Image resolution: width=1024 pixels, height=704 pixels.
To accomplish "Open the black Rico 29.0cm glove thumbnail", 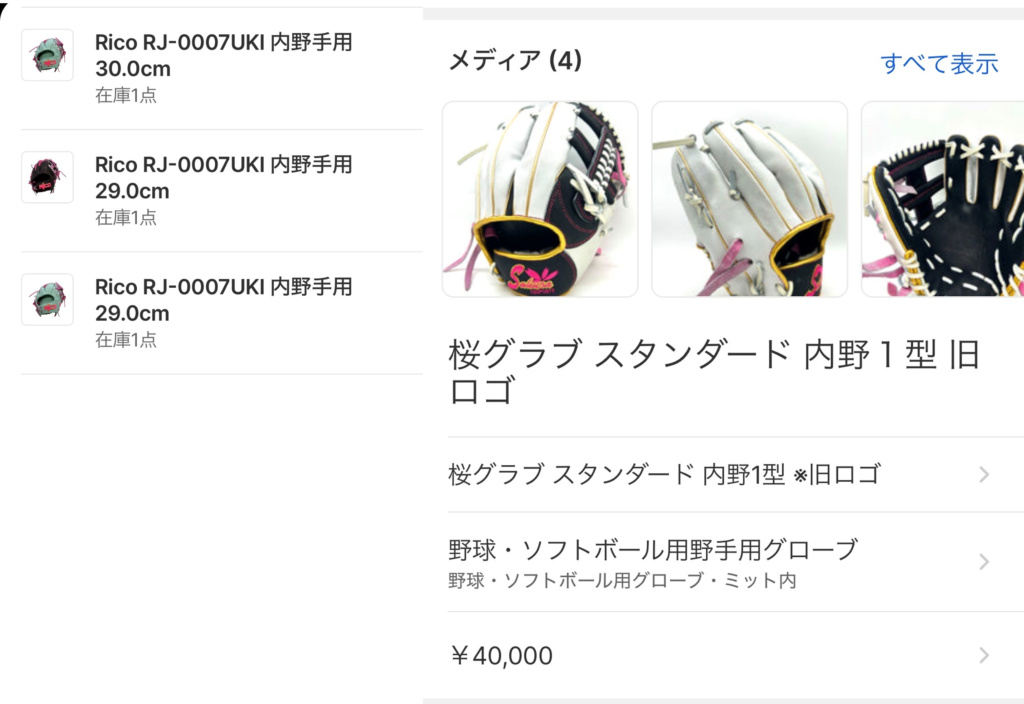I will point(47,177).
